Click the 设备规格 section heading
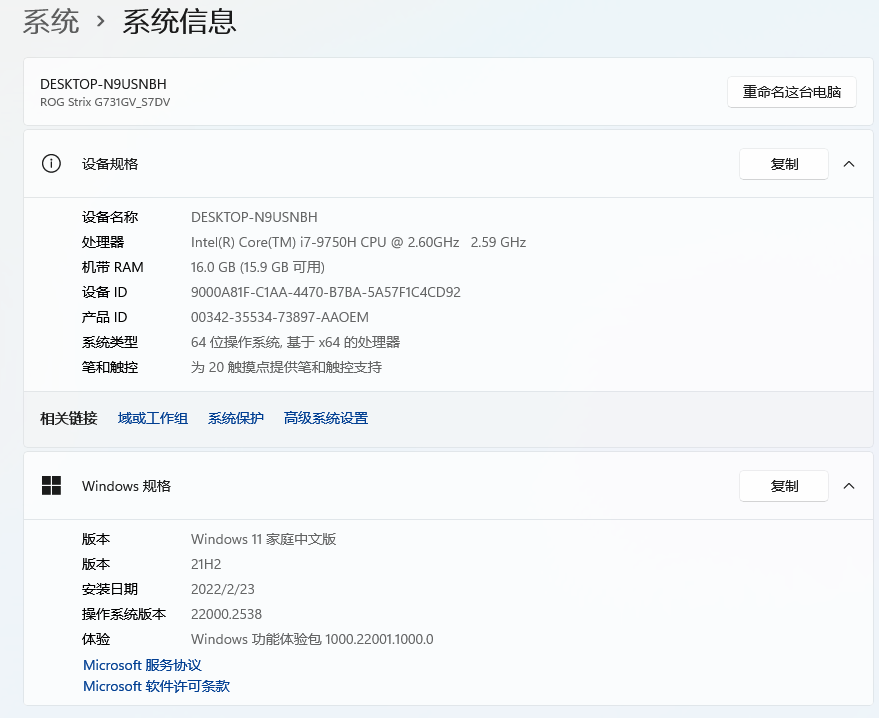879x718 pixels. click(x=110, y=164)
